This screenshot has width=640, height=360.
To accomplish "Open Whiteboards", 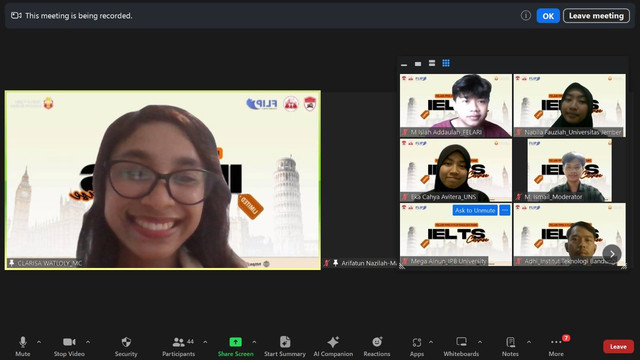I will coord(461,347).
